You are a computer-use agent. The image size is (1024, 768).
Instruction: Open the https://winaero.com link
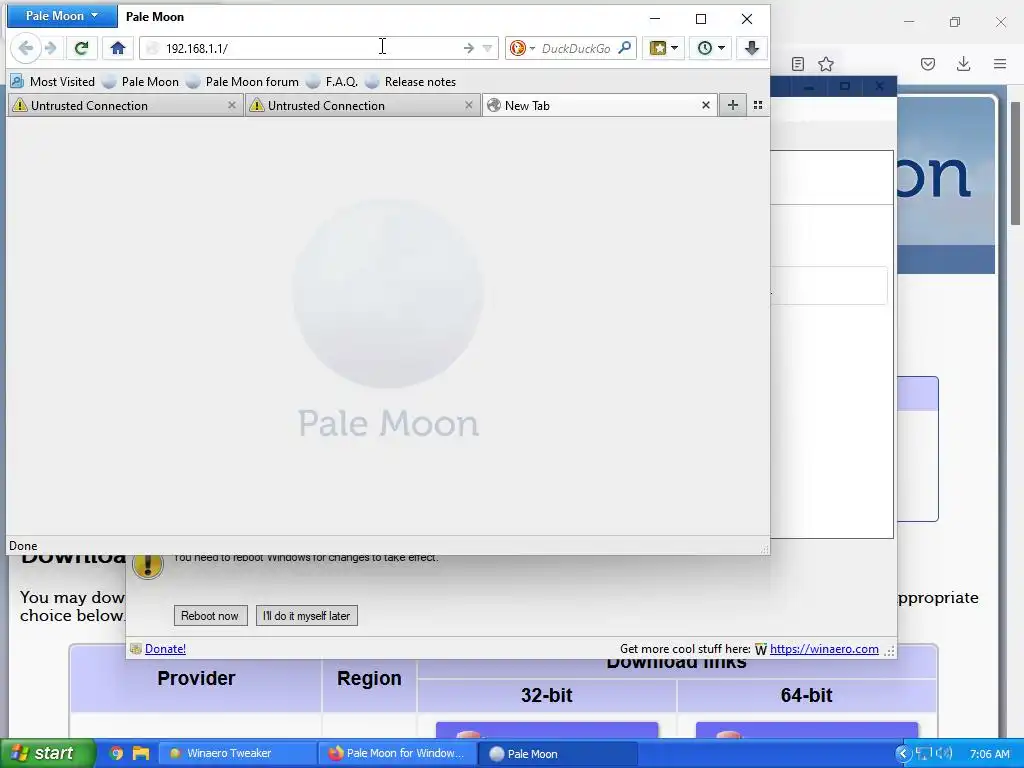click(824, 648)
